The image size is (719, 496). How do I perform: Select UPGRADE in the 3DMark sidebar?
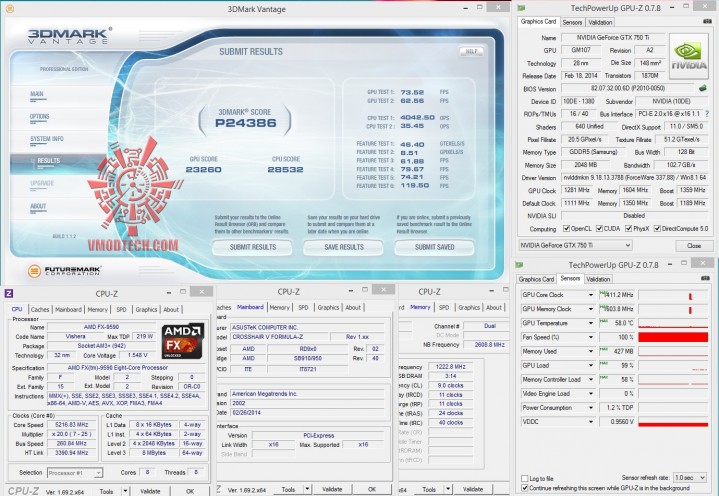pyautogui.click(x=42, y=183)
